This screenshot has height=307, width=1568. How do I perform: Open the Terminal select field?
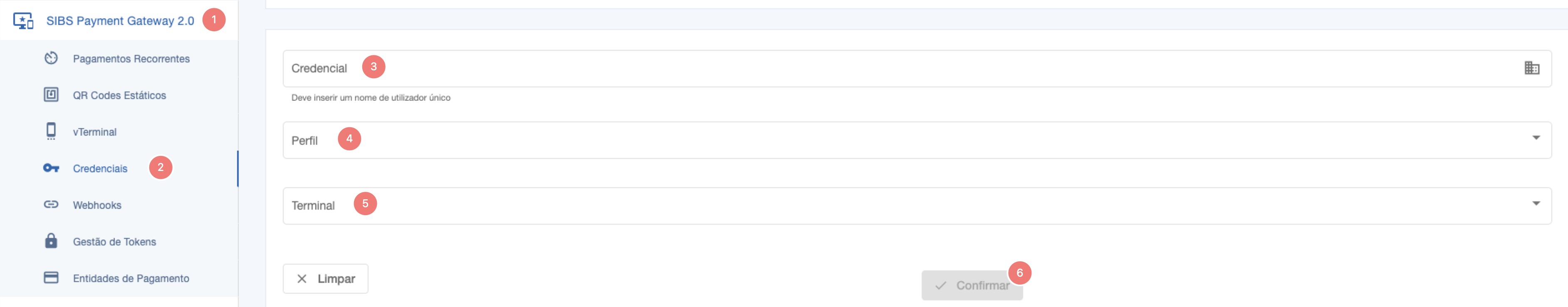coord(852,206)
